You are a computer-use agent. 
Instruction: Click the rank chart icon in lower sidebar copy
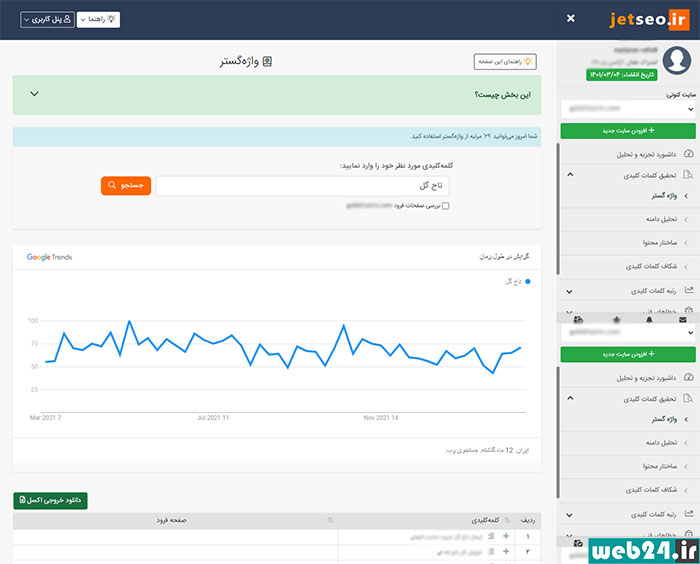tap(688, 514)
